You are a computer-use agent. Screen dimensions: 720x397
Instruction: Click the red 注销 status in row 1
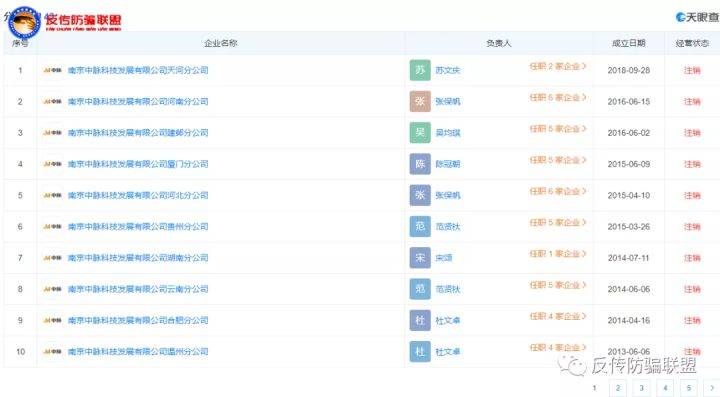pyautogui.click(x=692, y=70)
